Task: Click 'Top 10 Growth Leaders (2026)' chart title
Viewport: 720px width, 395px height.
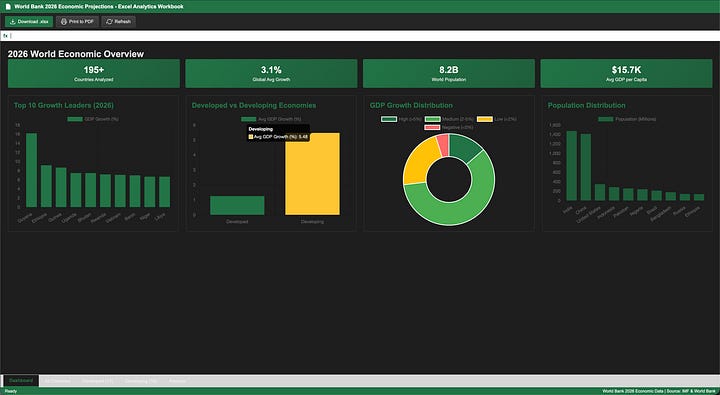Action: click(x=64, y=105)
